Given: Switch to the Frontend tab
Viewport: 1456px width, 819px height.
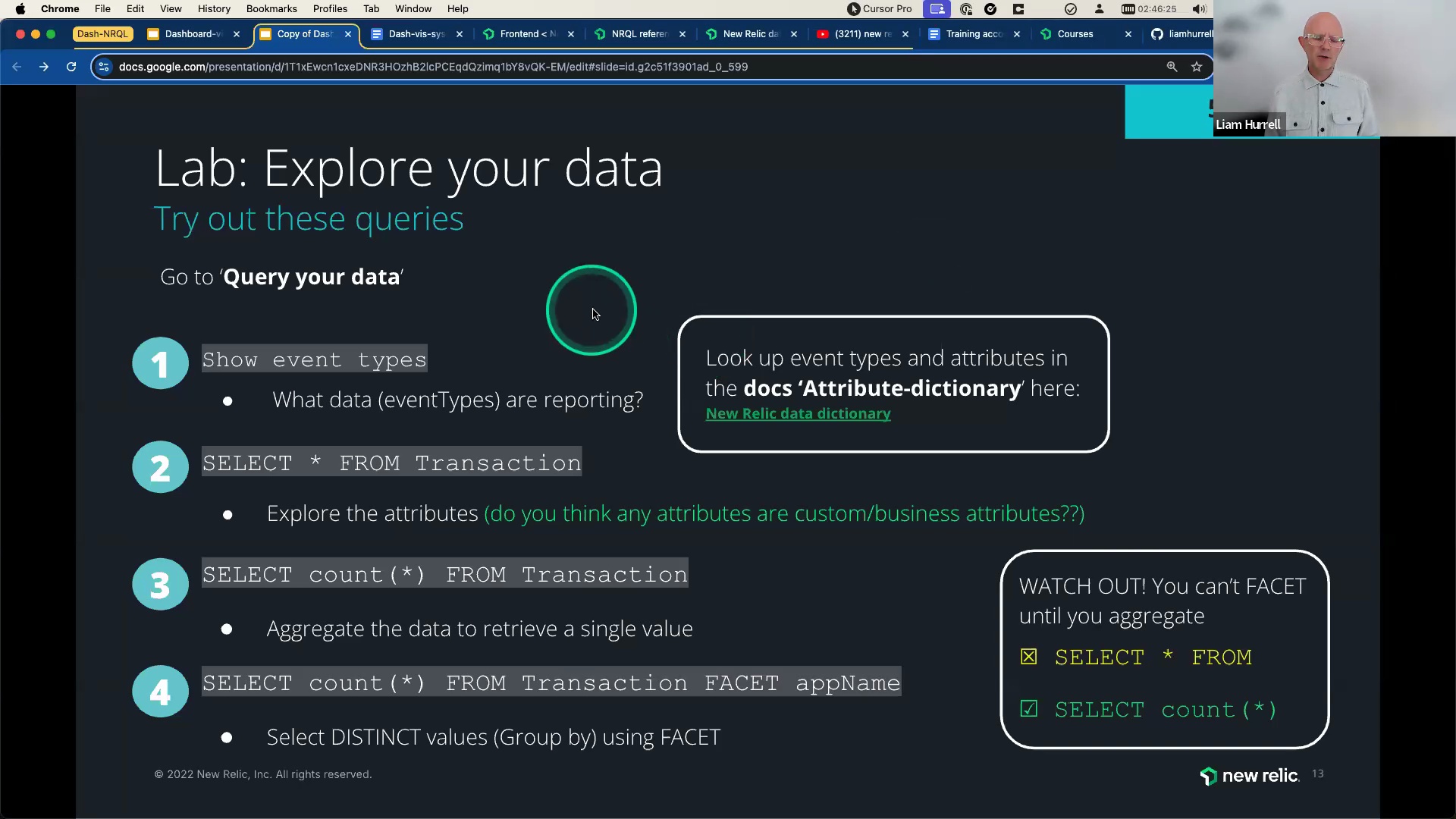Looking at the screenshot, I should 527,34.
